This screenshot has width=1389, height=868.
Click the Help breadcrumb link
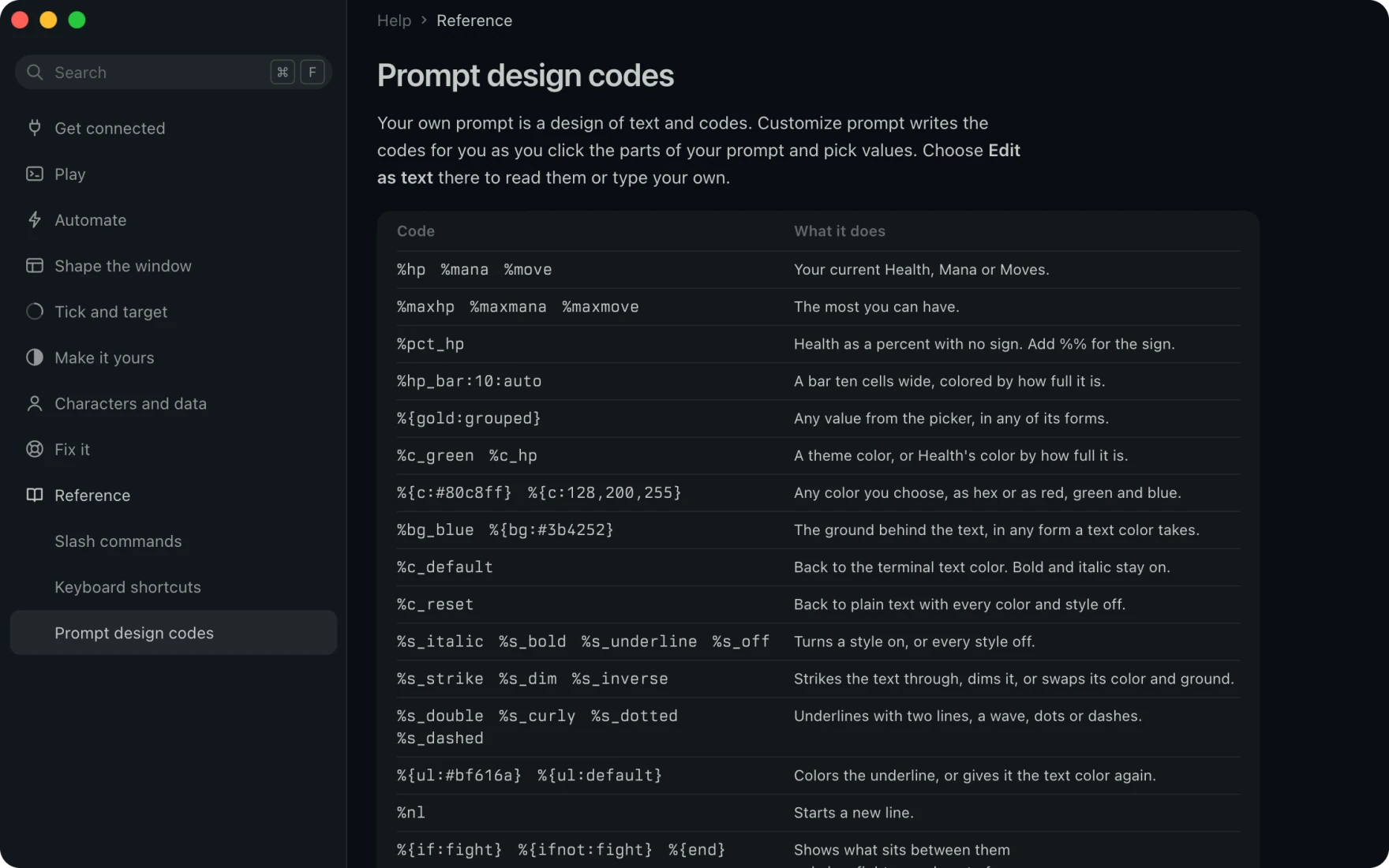[x=394, y=21]
